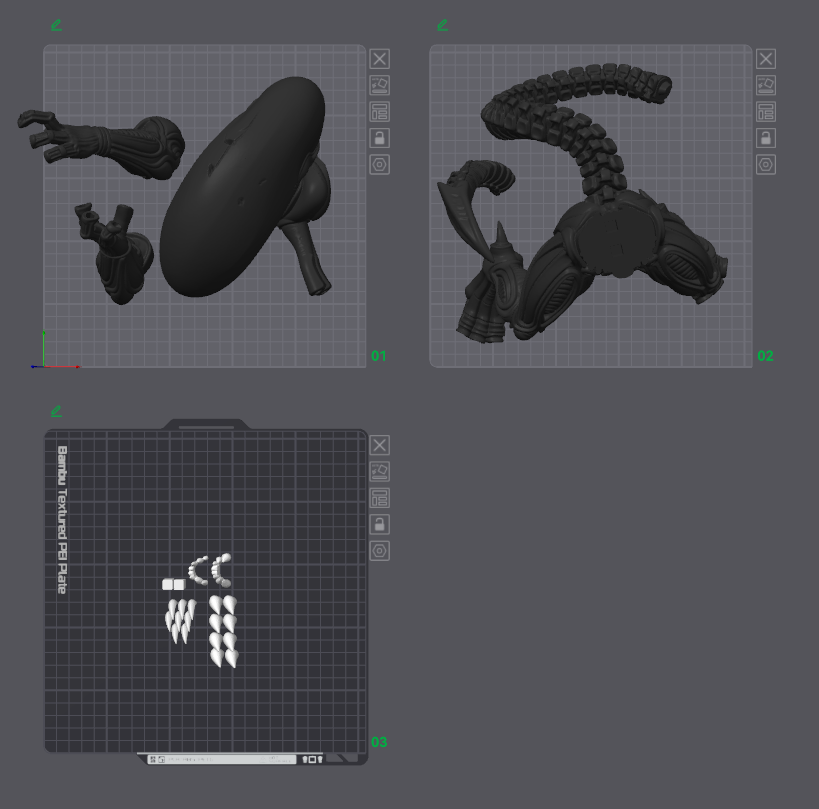Open plate settings for plate 02
The width and height of the screenshot is (819, 809).
pos(766,165)
